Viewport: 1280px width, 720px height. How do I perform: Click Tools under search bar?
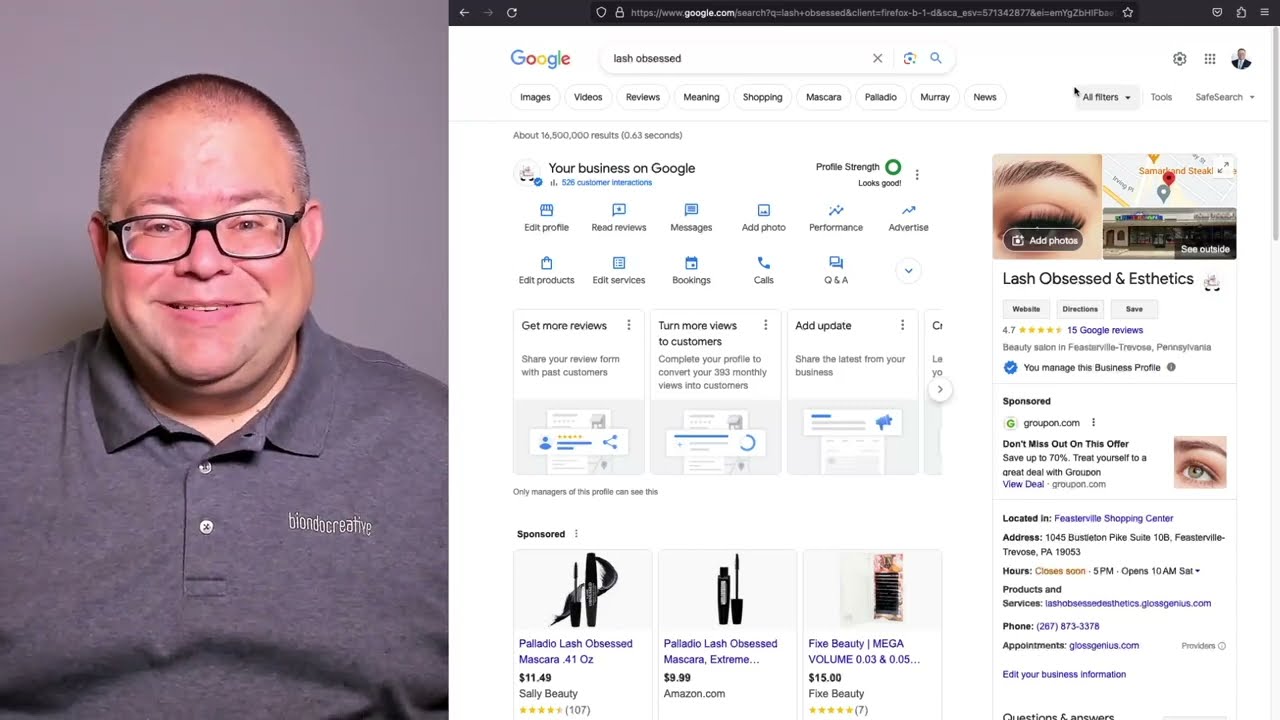coord(1161,97)
